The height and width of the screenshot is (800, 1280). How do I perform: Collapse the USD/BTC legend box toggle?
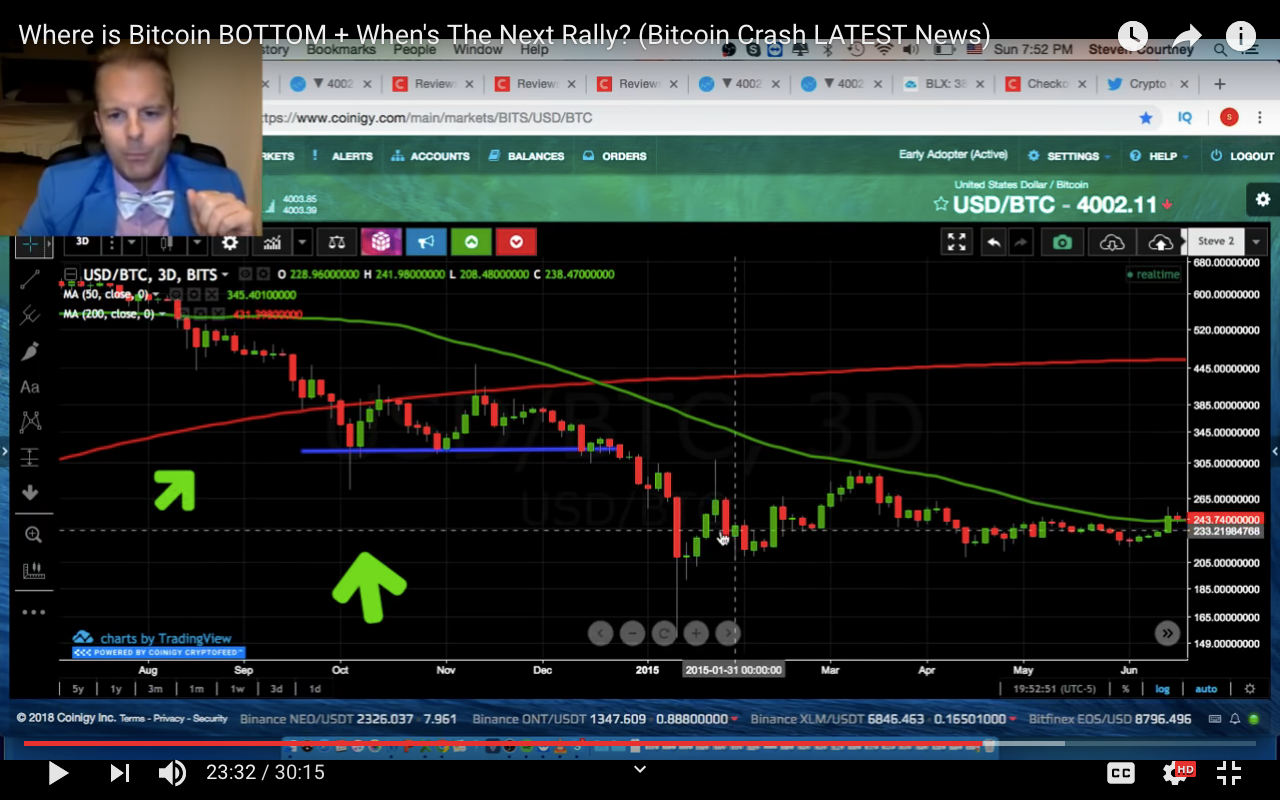pos(71,274)
